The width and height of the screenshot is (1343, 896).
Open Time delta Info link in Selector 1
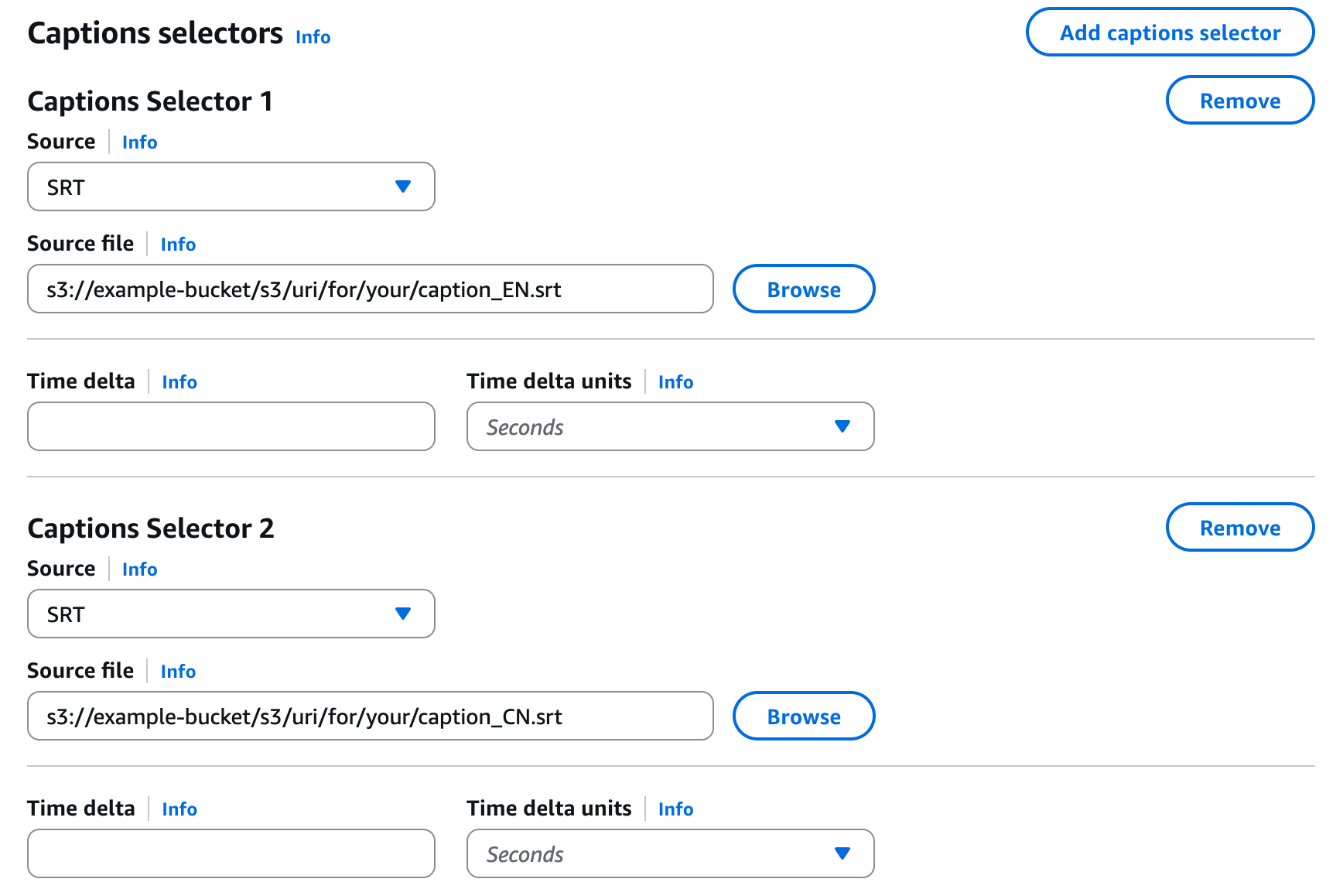tap(179, 382)
